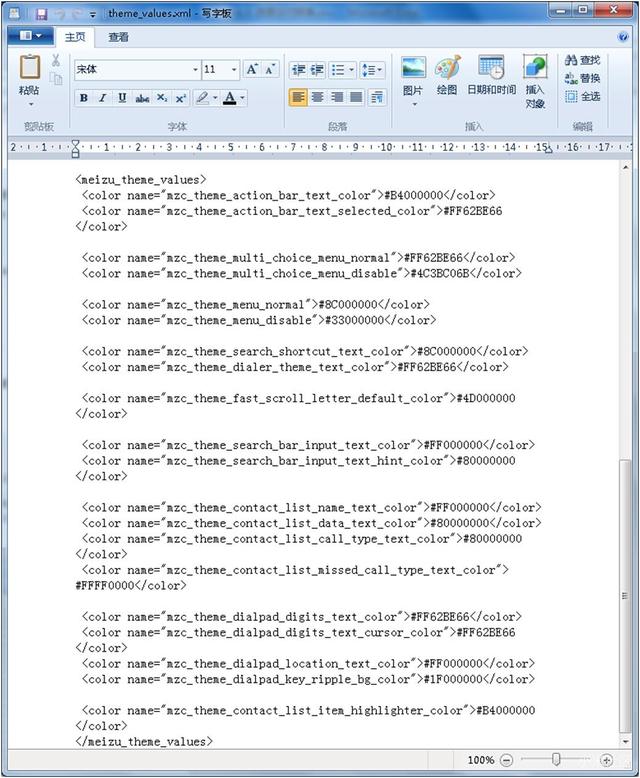Toggle underline formatting
The height and width of the screenshot is (778, 640).
coord(122,98)
